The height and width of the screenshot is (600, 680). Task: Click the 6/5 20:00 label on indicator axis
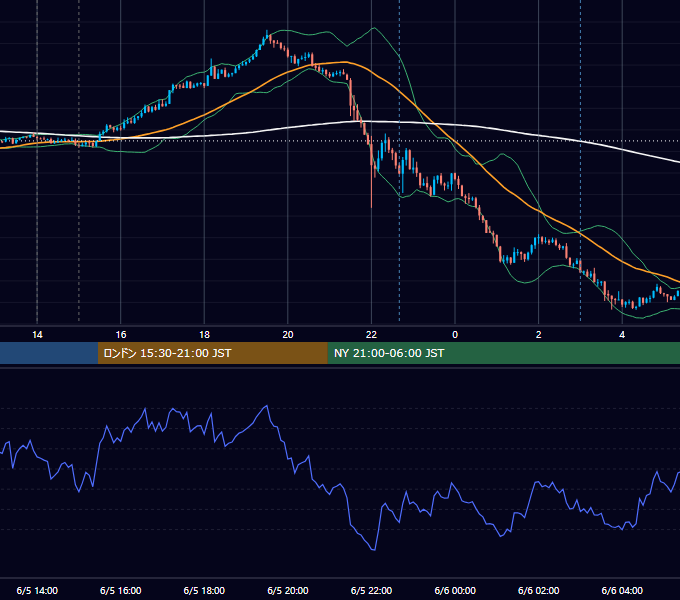click(288, 590)
